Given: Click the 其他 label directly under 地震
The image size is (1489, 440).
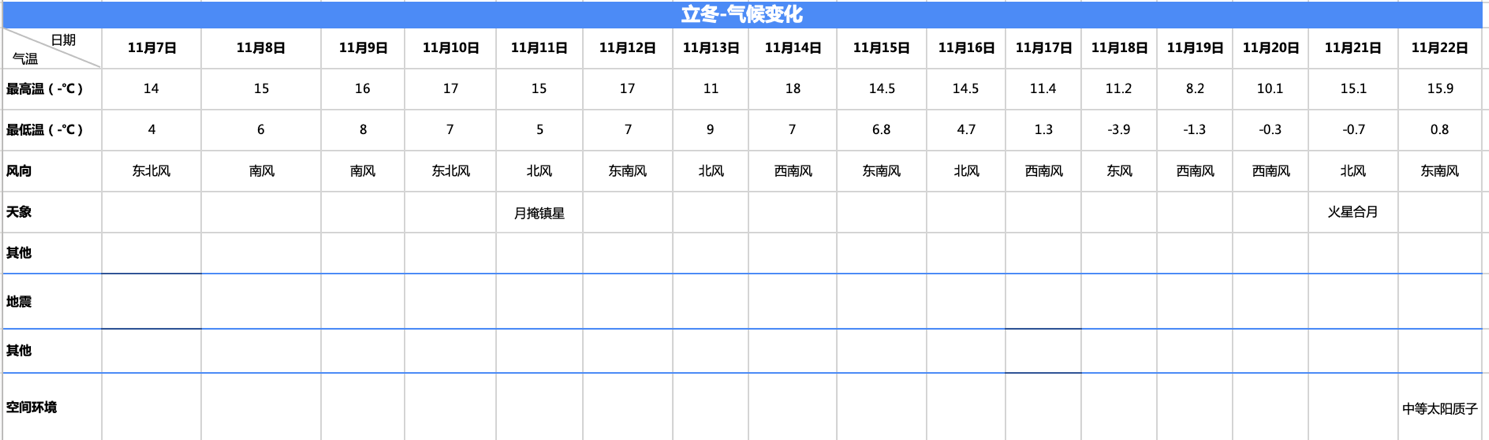Looking at the screenshot, I should [x=51, y=351].
